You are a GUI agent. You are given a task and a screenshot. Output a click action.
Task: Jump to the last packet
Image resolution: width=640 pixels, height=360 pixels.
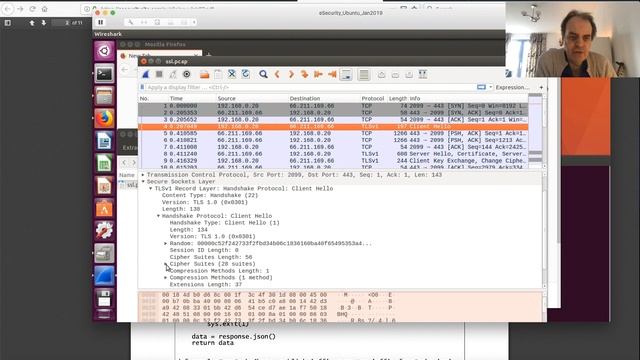point(332,74)
